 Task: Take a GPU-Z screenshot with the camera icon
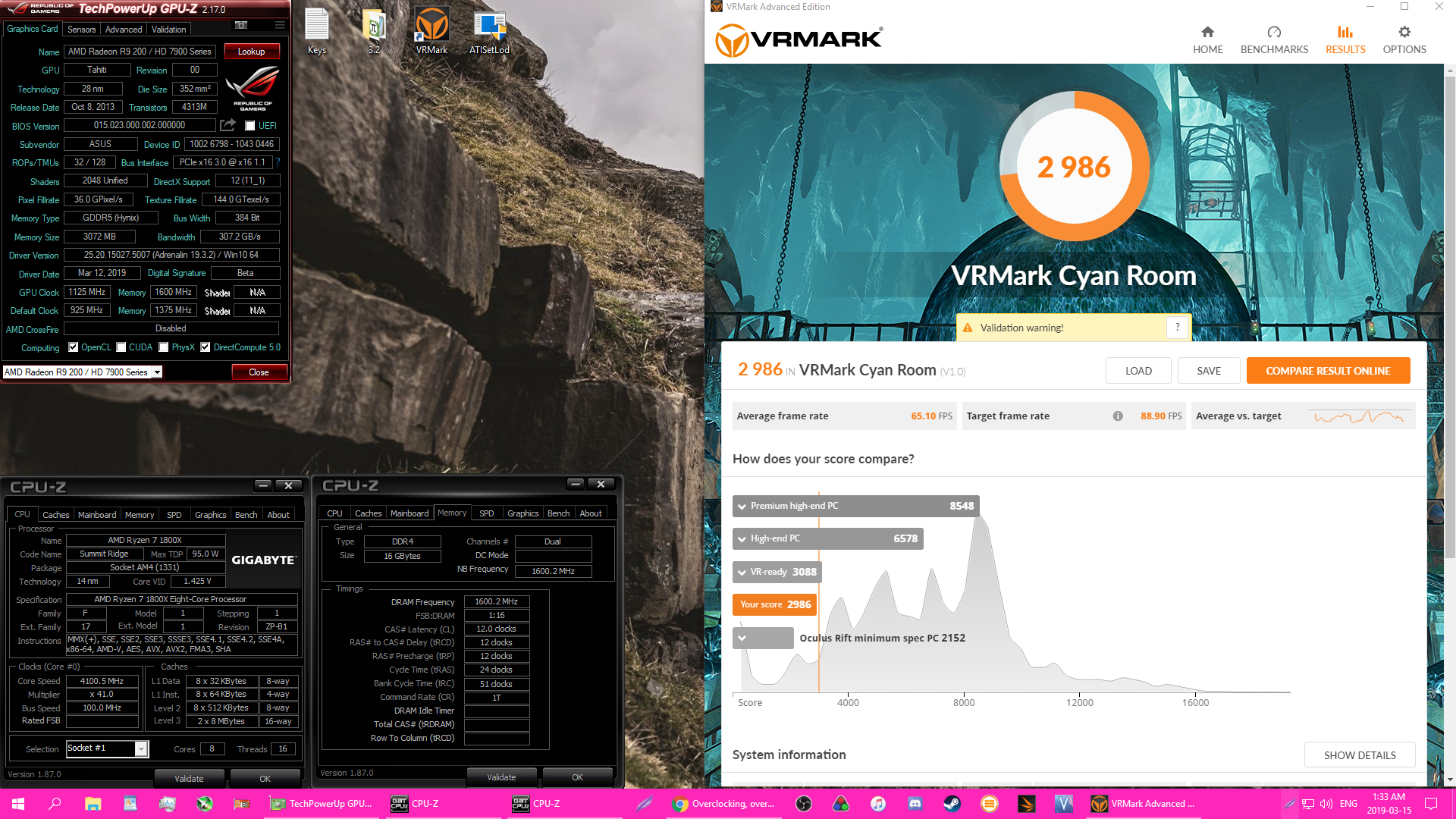pyautogui.click(x=241, y=25)
